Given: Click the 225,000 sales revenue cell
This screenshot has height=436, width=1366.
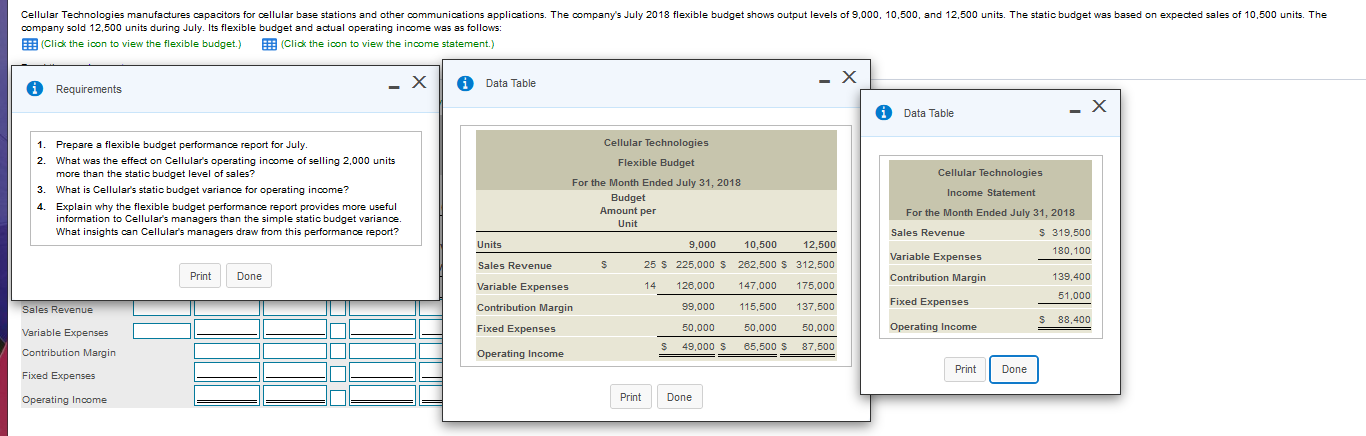Looking at the screenshot, I should point(695,265).
